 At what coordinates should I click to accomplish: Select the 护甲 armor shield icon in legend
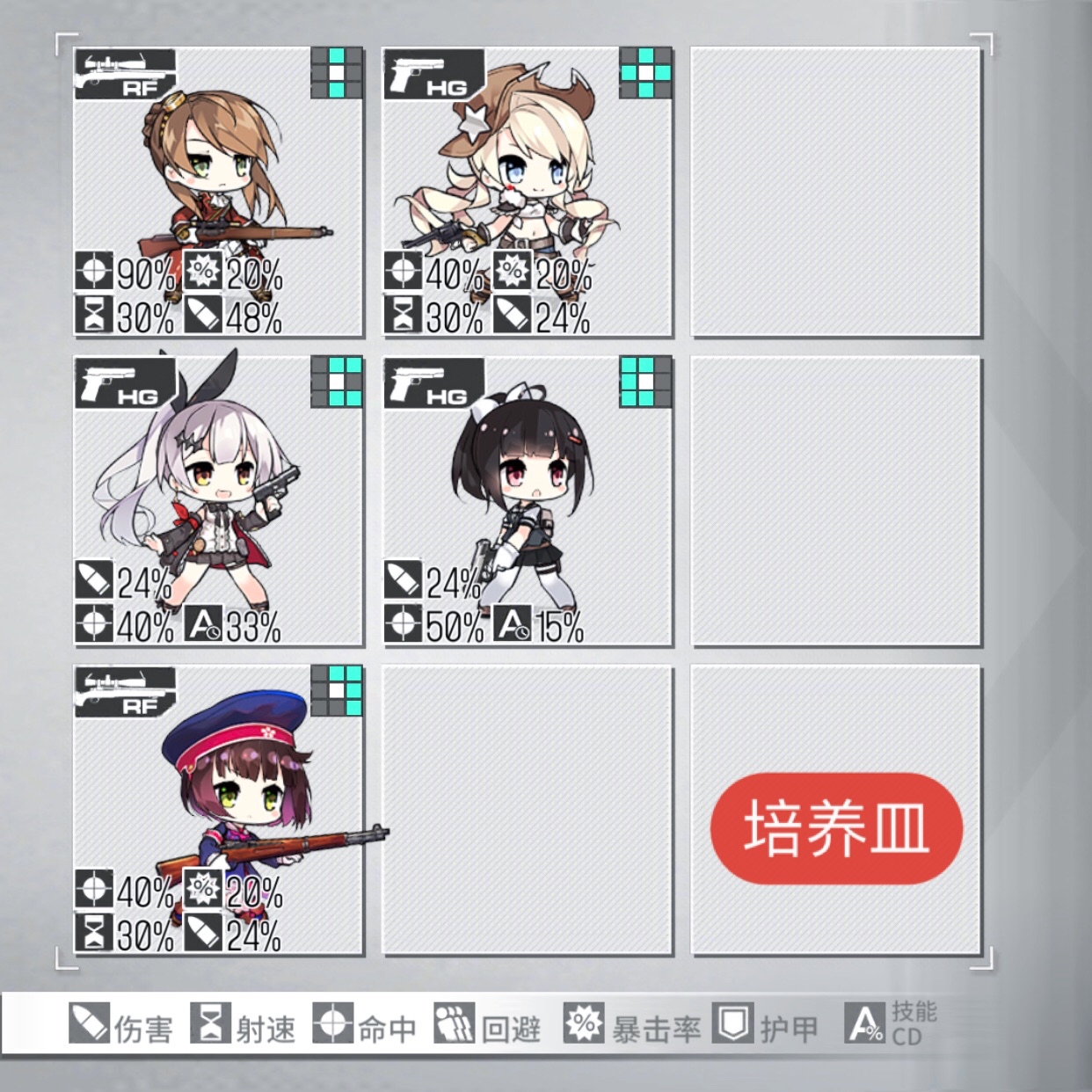[x=732, y=1024]
